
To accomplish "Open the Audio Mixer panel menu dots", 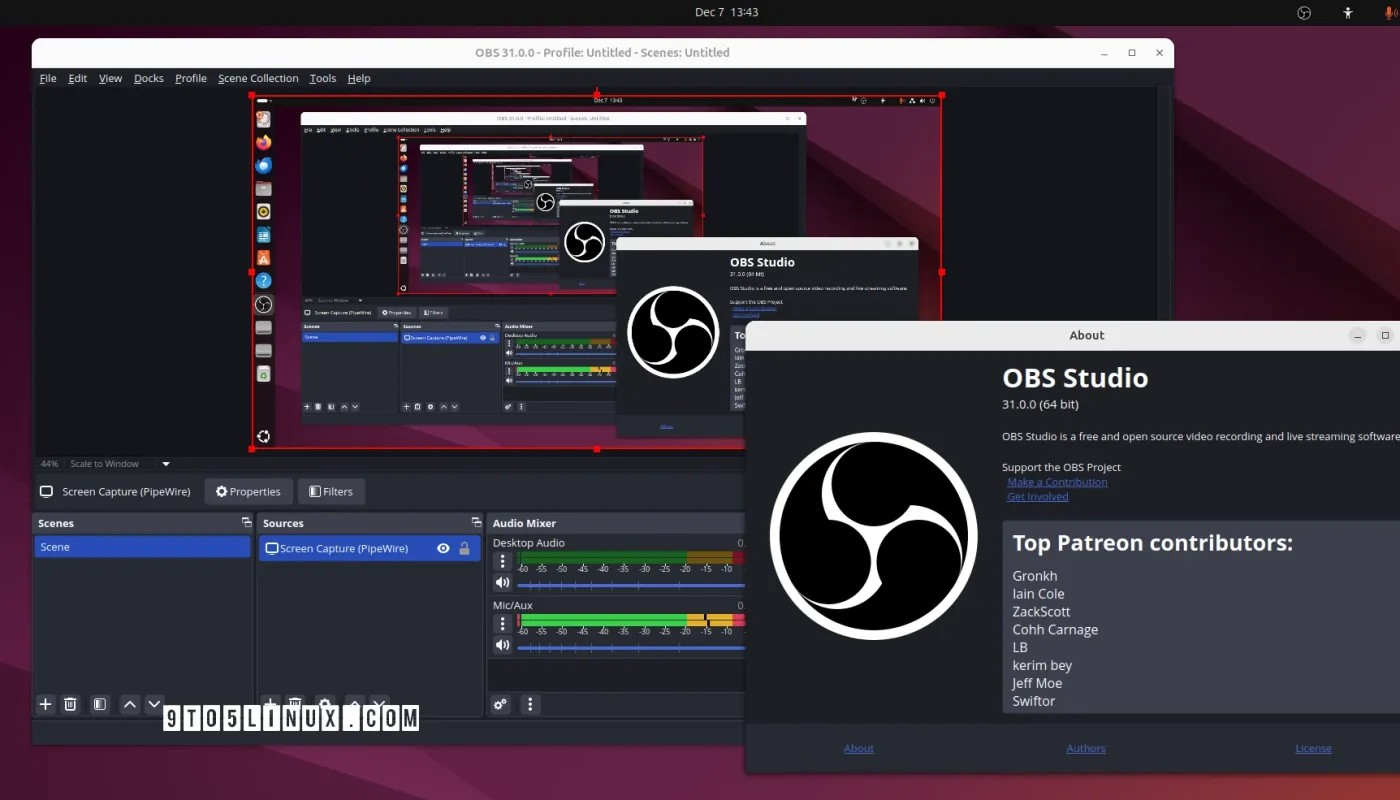I will pyautogui.click(x=529, y=704).
